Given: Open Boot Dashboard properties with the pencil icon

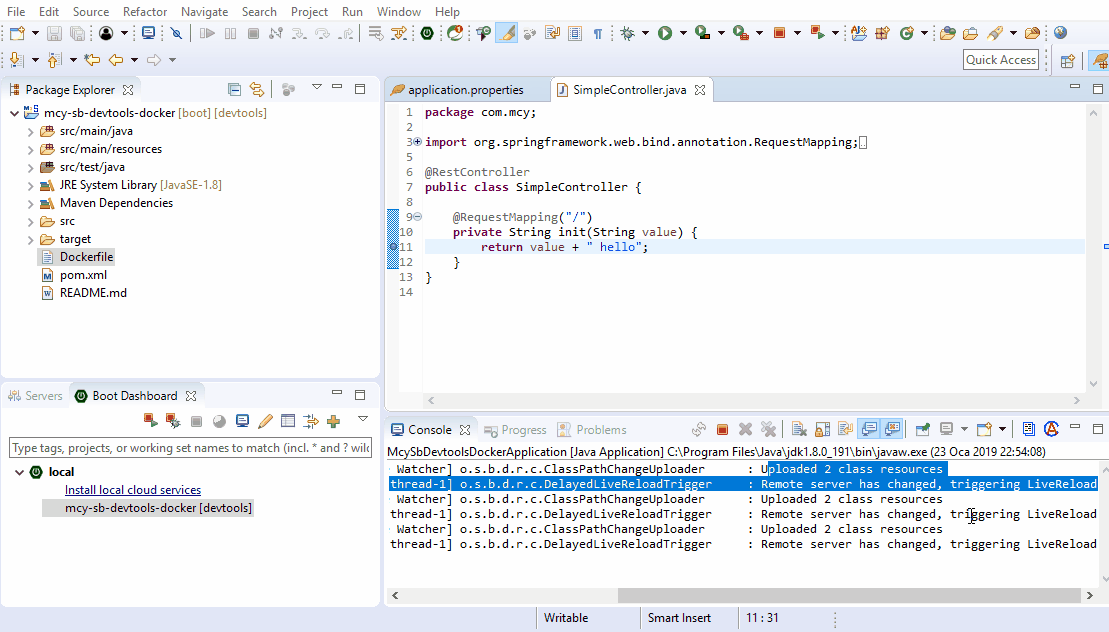Looking at the screenshot, I should pos(265,421).
